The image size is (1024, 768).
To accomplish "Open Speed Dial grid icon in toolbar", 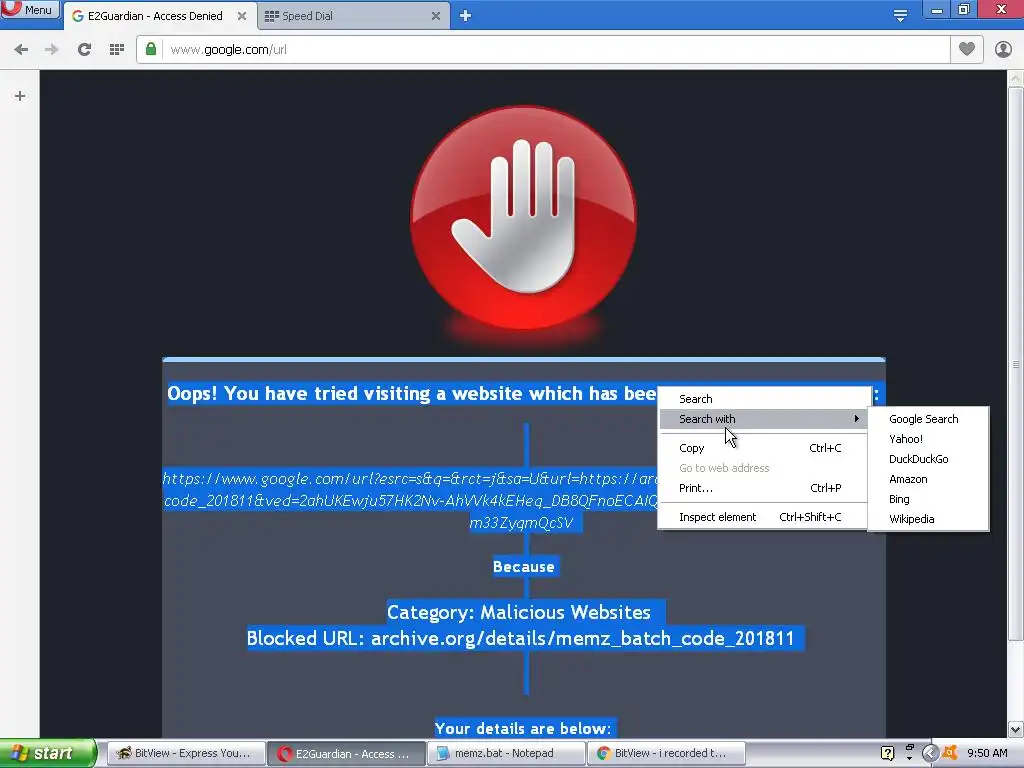I will click(117, 50).
